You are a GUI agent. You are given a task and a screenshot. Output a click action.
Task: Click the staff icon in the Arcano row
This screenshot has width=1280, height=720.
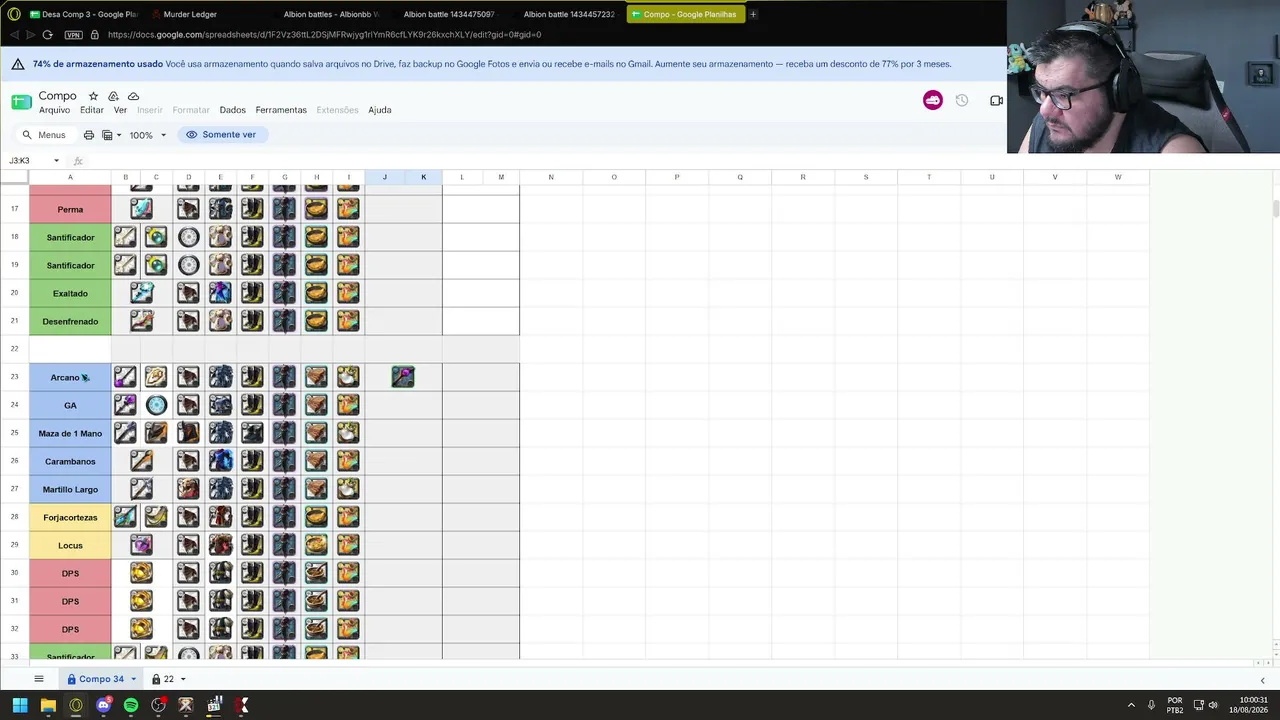pos(125,377)
